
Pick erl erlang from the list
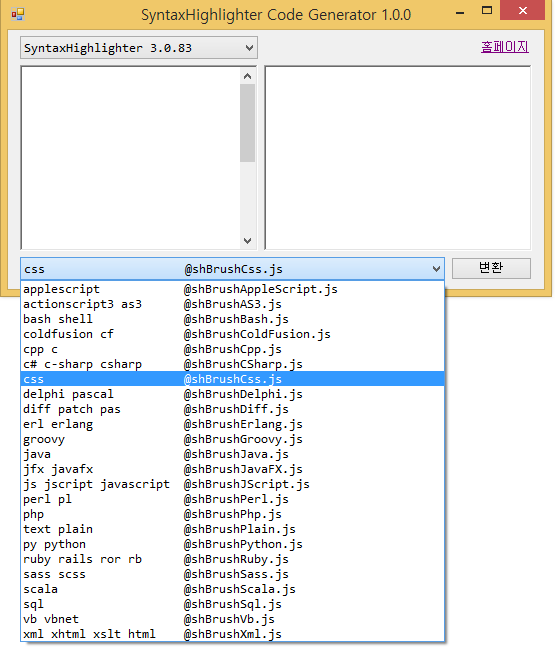232,424
